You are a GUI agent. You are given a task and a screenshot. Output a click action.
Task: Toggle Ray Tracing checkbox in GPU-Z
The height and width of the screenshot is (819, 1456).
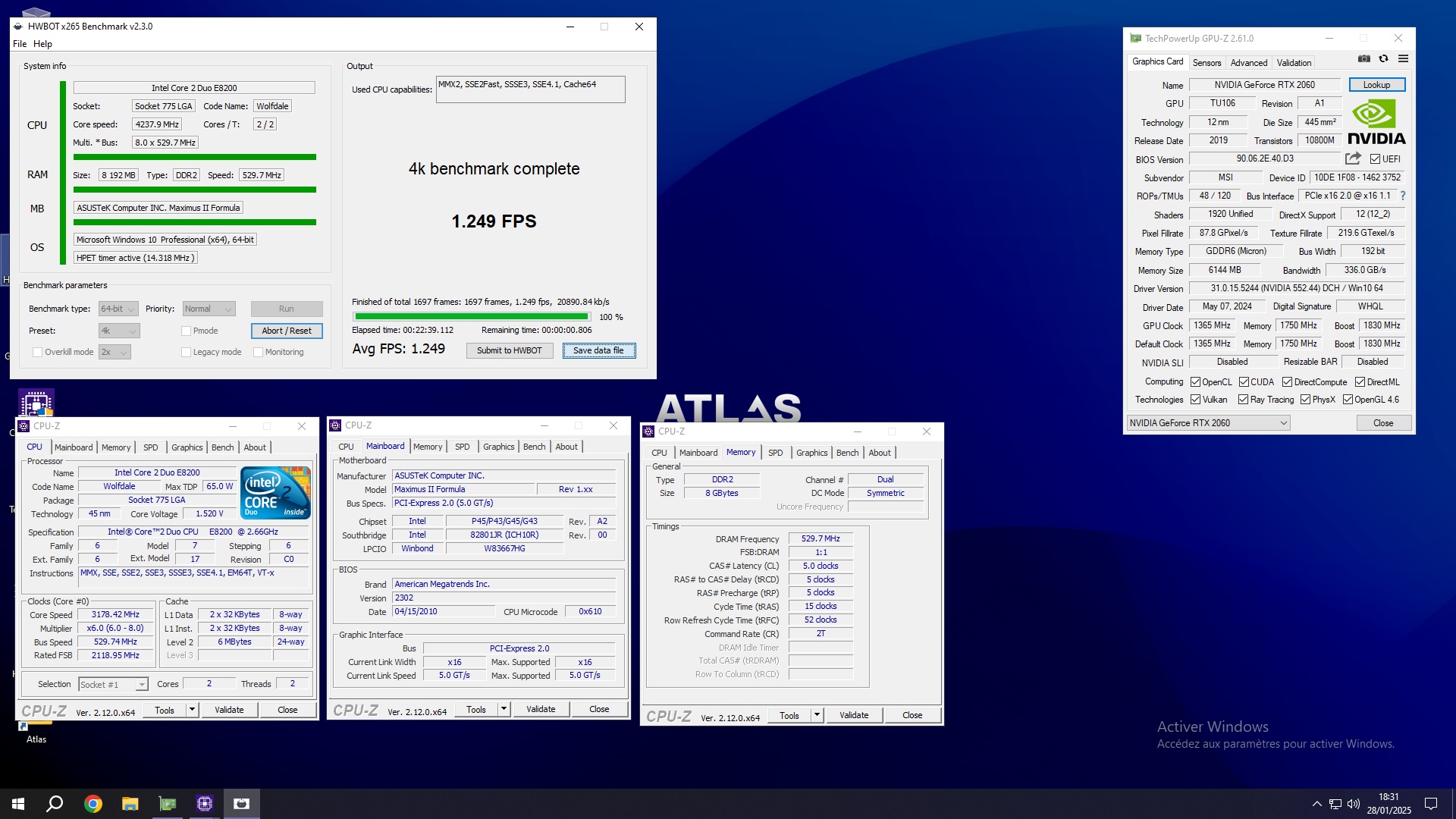click(x=1243, y=400)
